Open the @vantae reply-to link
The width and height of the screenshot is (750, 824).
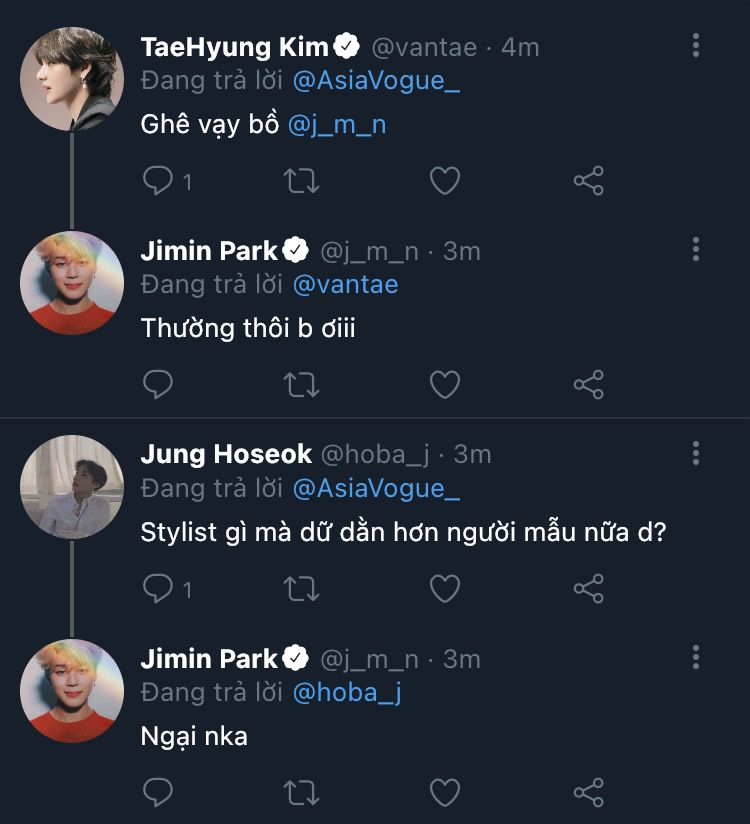[345, 284]
